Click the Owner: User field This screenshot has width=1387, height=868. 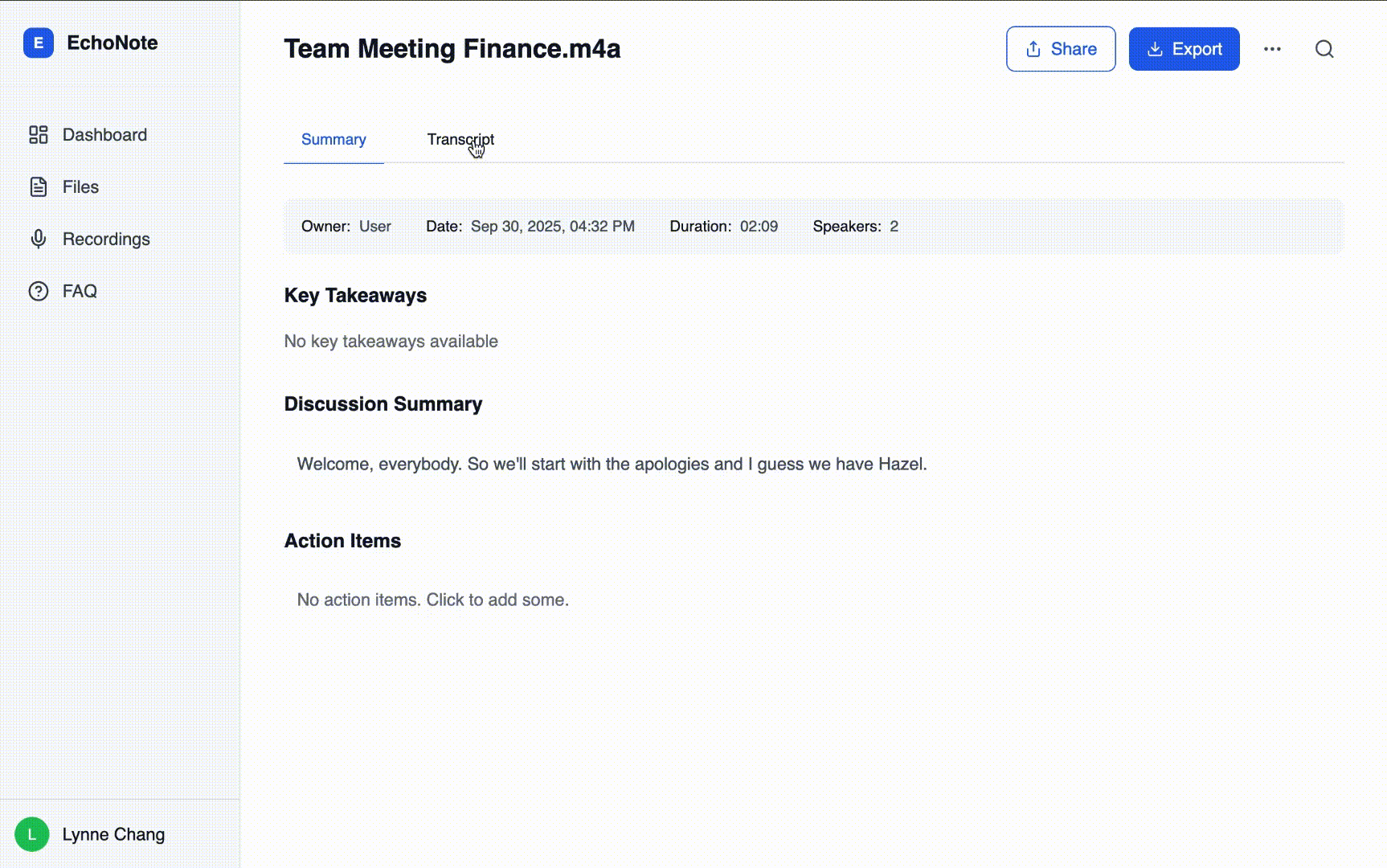click(346, 226)
